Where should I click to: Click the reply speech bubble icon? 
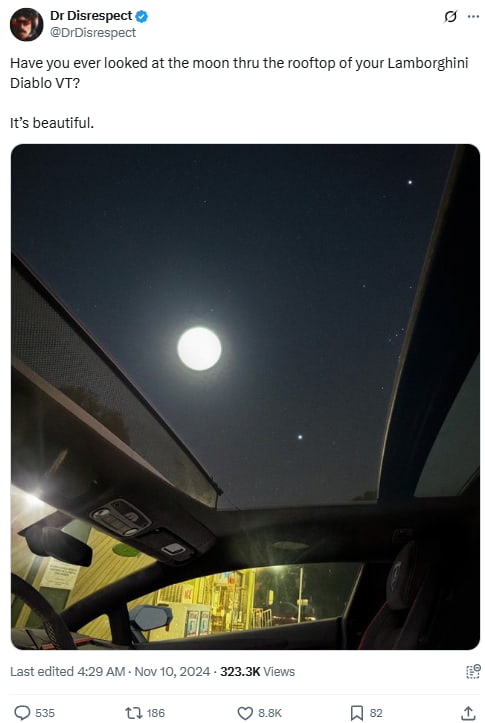tap(22, 712)
